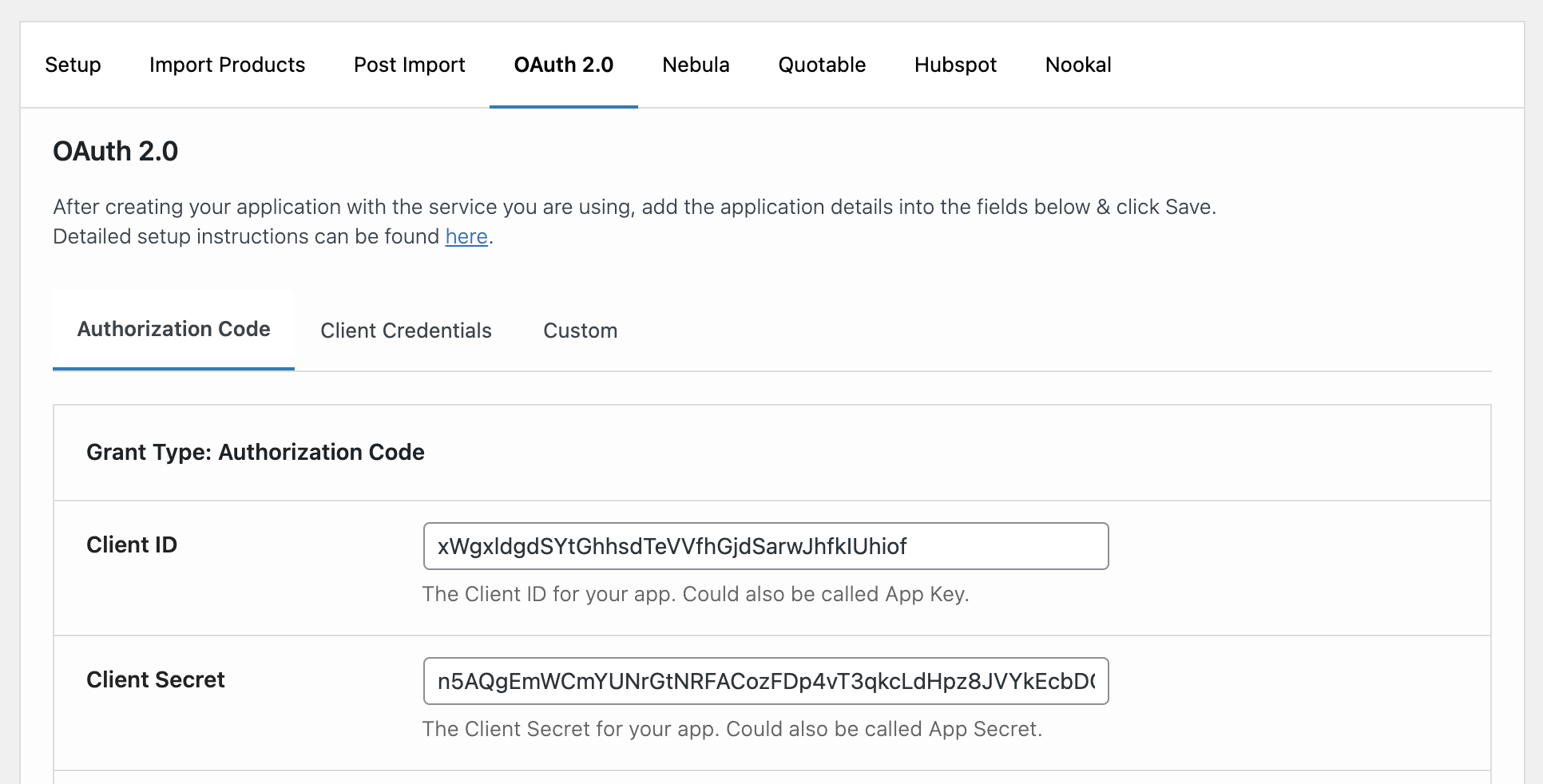Viewport: 1543px width, 784px height.
Task: Select the OAuth 2.0 top tab
Action: pyautogui.click(x=563, y=65)
